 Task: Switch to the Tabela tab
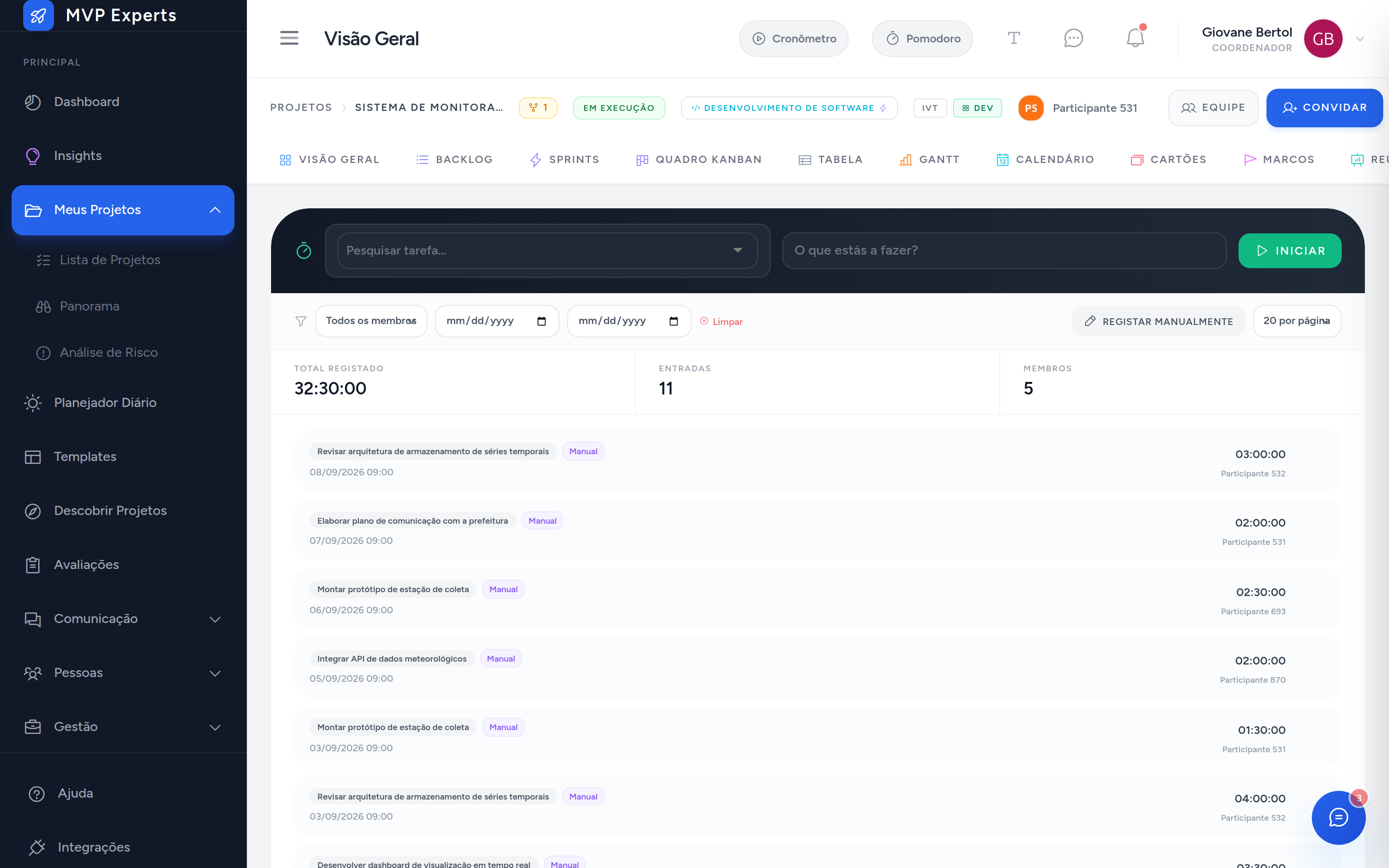pos(830,160)
